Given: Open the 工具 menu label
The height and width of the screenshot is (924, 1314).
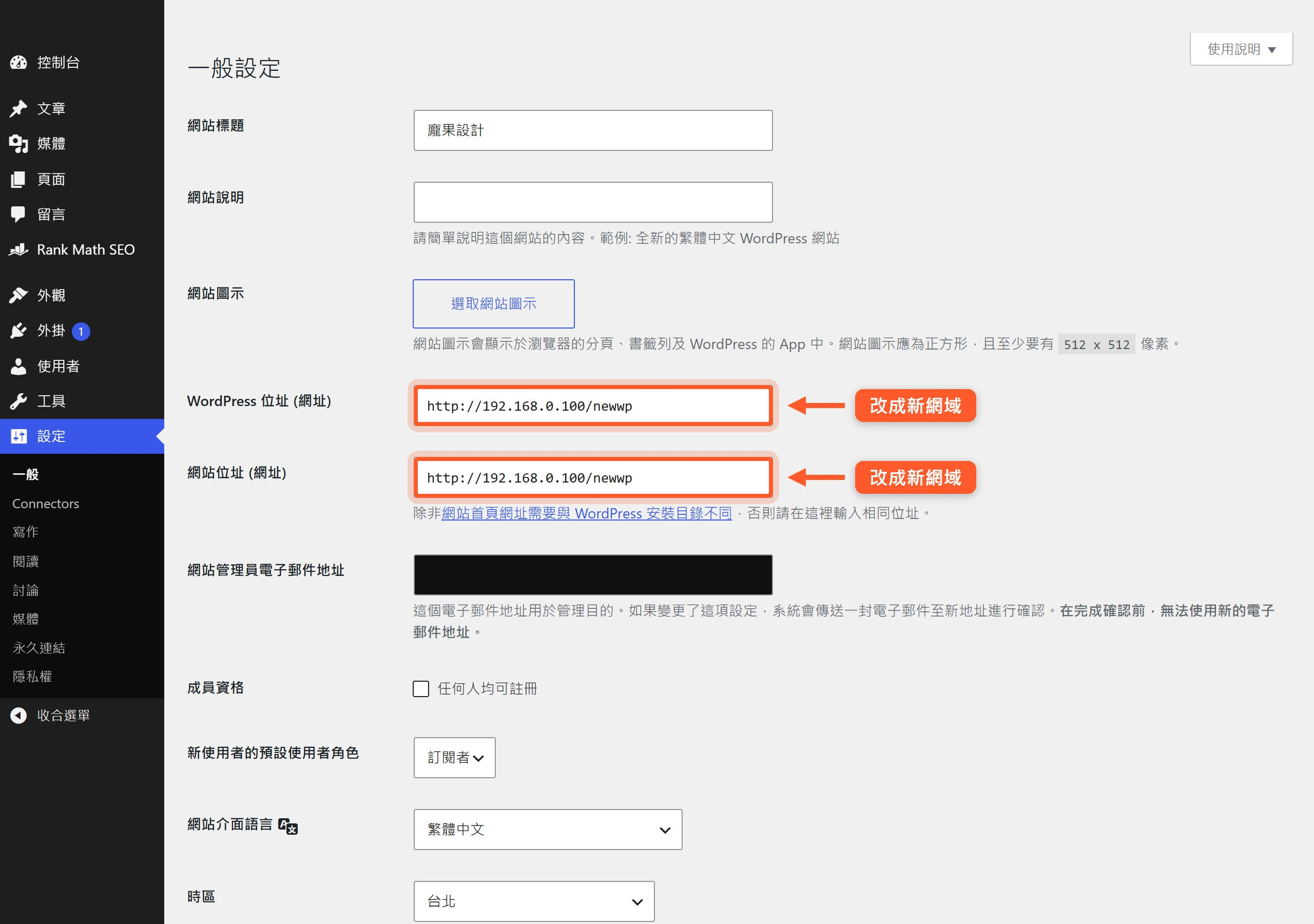Looking at the screenshot, I should 51,401.
